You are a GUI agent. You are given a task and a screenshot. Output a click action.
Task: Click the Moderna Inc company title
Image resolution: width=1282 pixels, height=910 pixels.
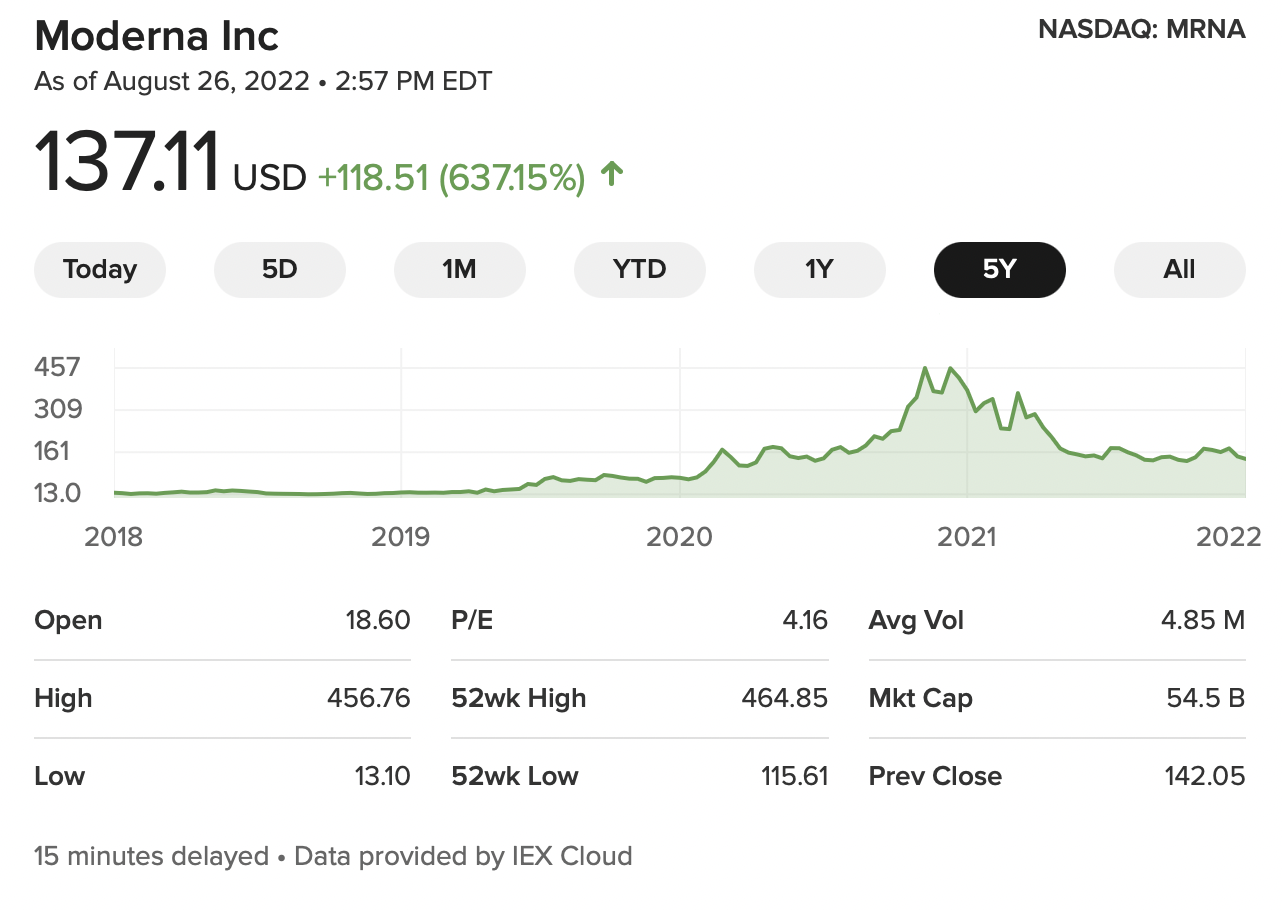(157, 37)
